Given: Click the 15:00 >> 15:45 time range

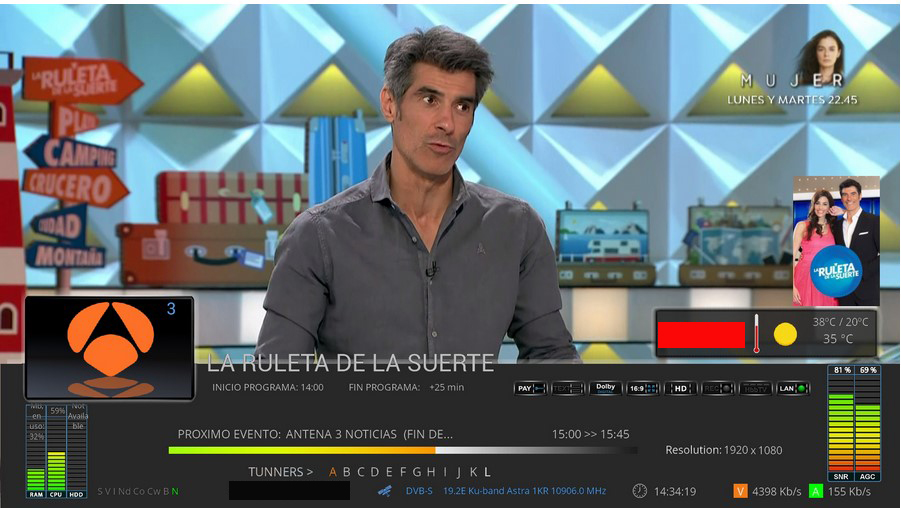Looking at the screenshot, I should click(591, 434).
